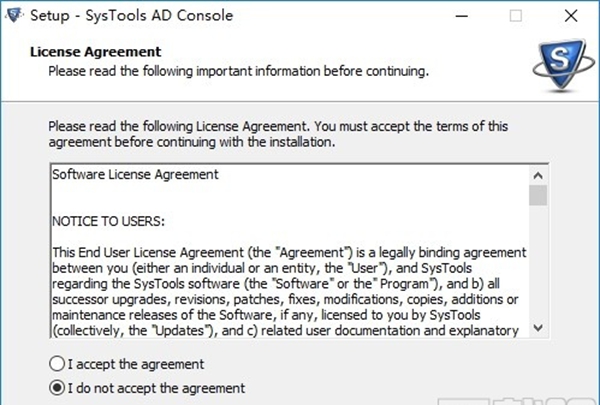Close the SysTools AD Console setup

click(x=571, y=16)
